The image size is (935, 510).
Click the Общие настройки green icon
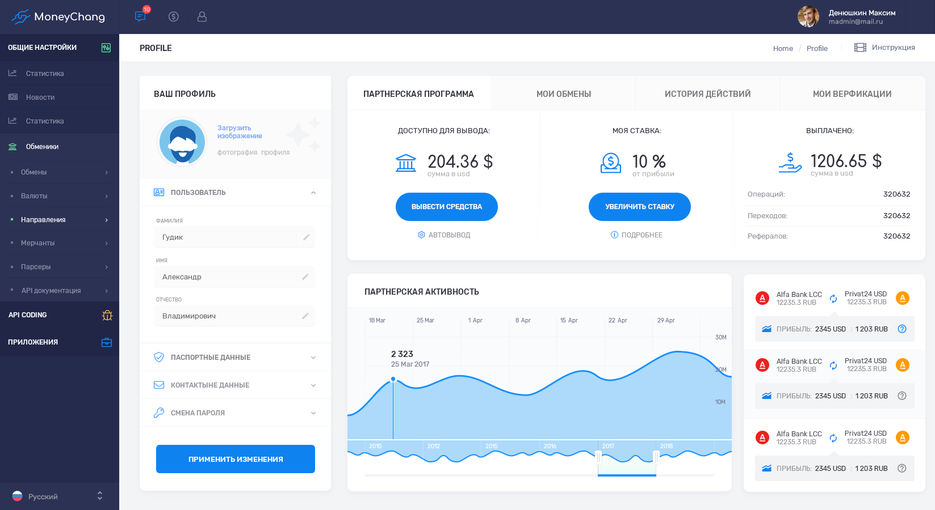coord(106,48)
